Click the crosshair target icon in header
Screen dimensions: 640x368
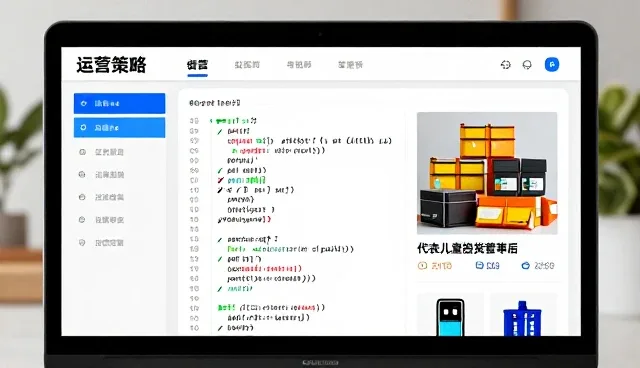[506, 64]
